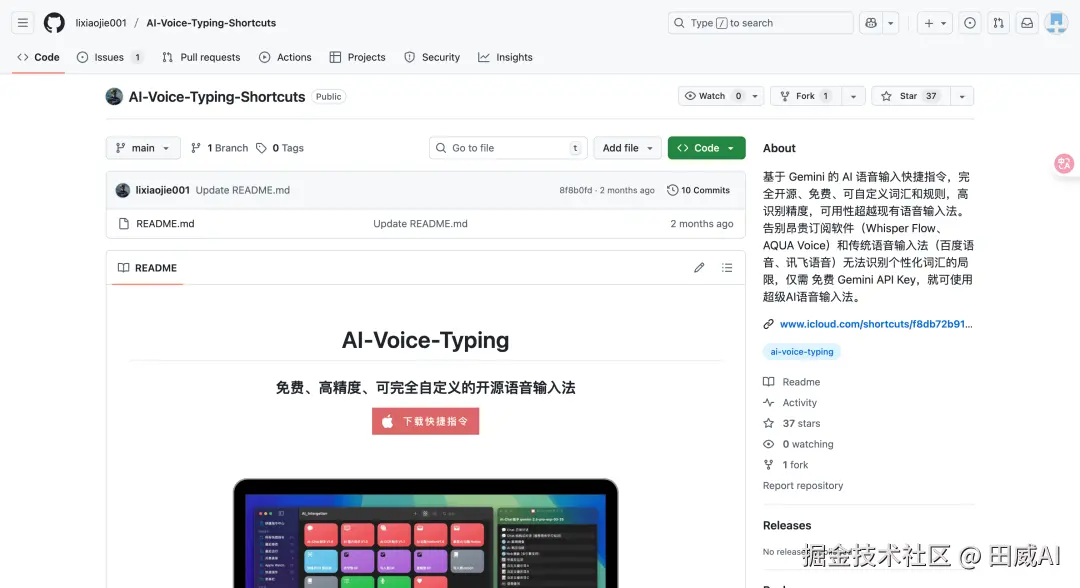The width and height of the screenshot is (1080, 588).
Task: Click the repository owner avatar near title
Action: 114,96
